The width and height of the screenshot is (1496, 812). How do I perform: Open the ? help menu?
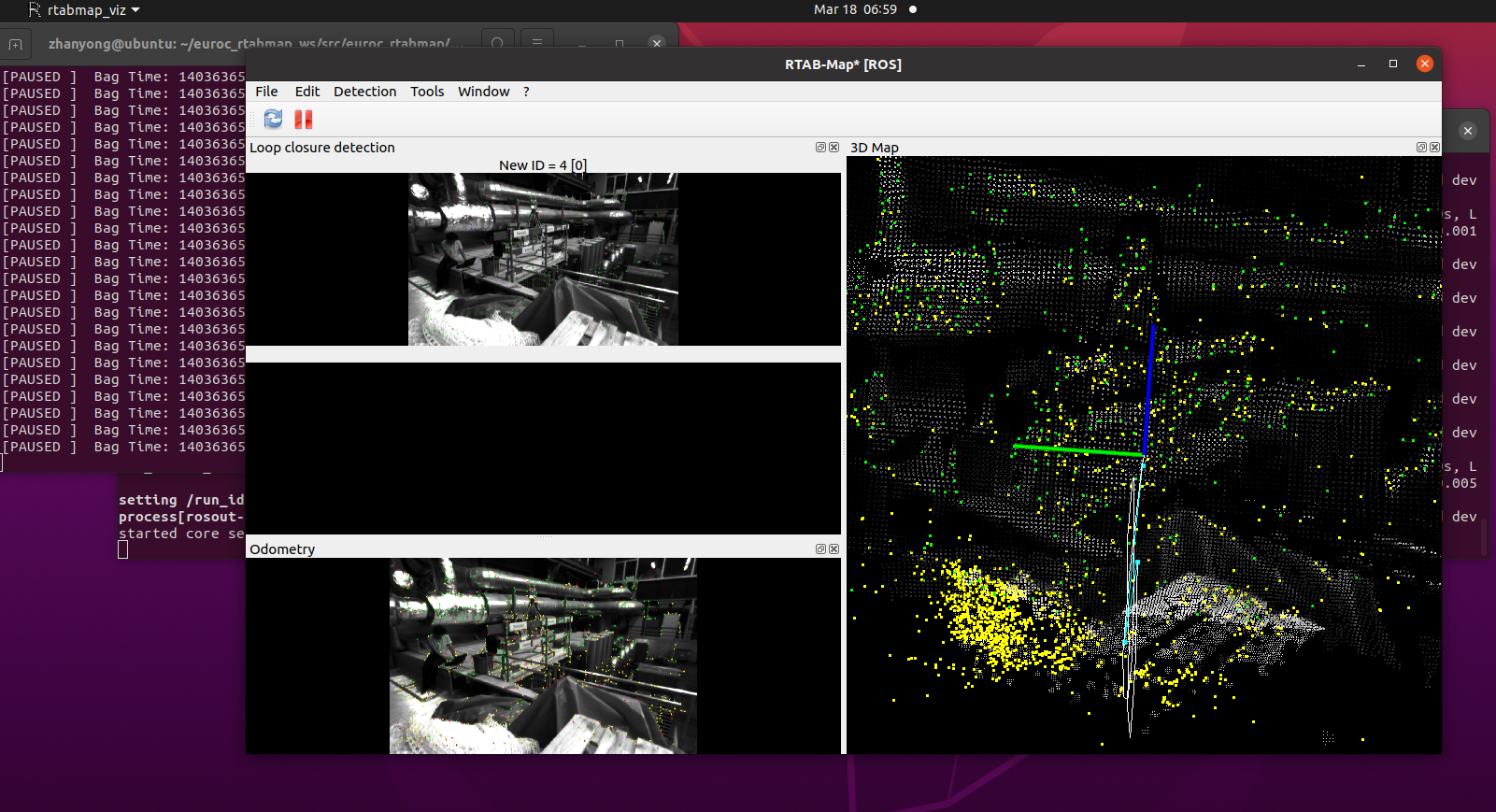click(526, 92)
